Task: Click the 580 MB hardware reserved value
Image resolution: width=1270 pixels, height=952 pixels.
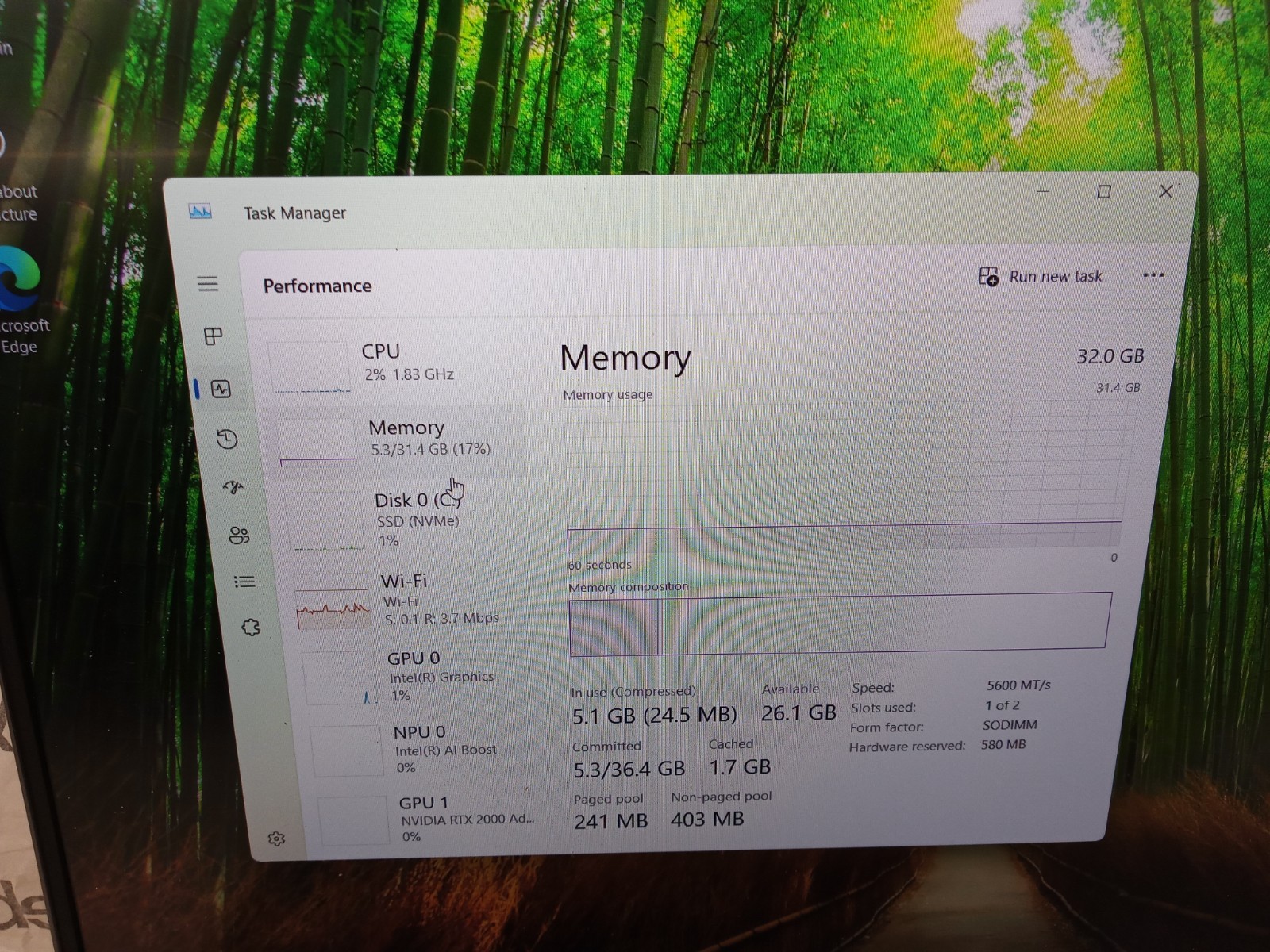Action: pos(1003,745)
